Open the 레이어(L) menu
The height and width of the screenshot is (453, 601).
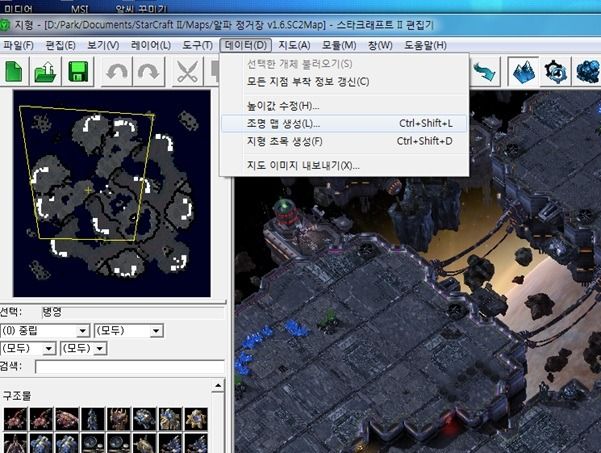[151, 45]
